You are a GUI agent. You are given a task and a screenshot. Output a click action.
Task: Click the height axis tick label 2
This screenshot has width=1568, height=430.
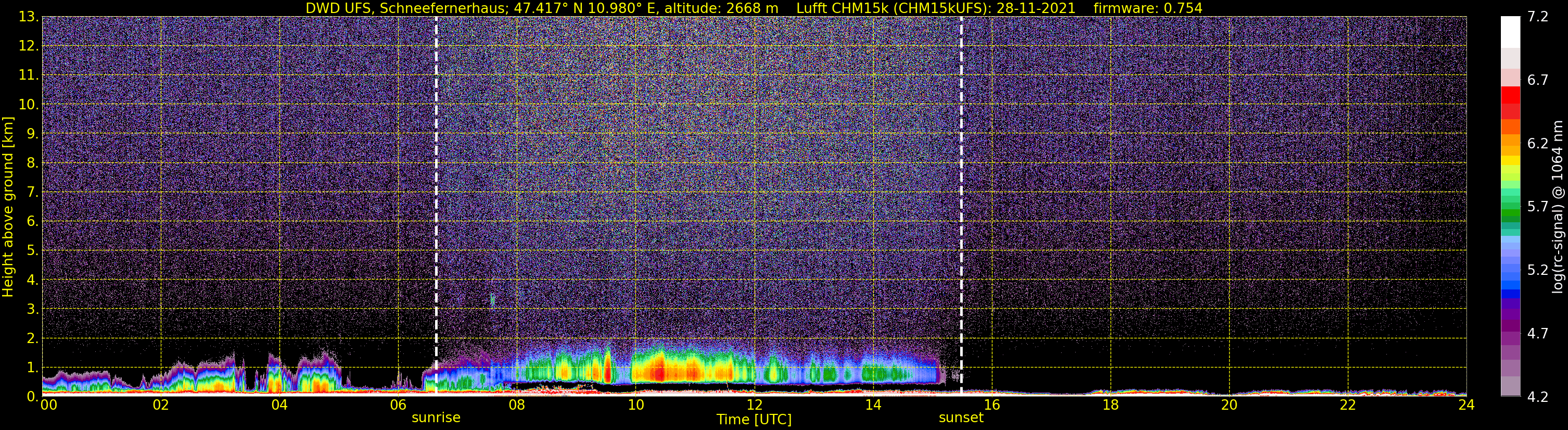[32, 338]
